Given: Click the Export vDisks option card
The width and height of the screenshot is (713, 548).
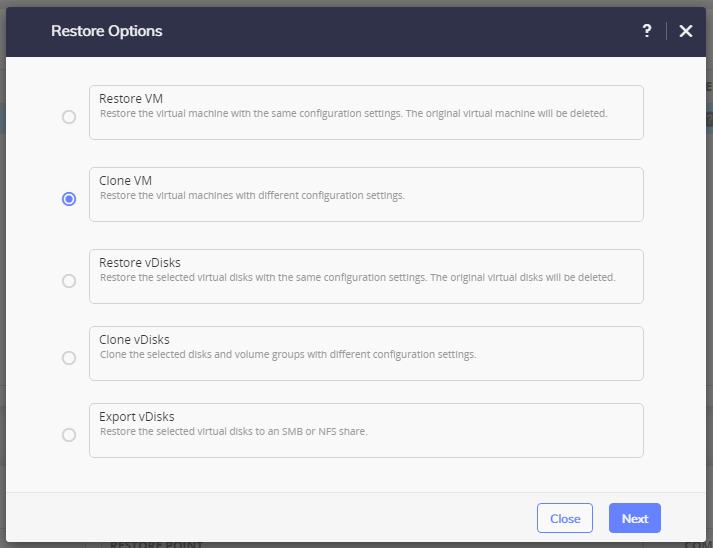Looking at the screenshot, I should pos(367,430).
